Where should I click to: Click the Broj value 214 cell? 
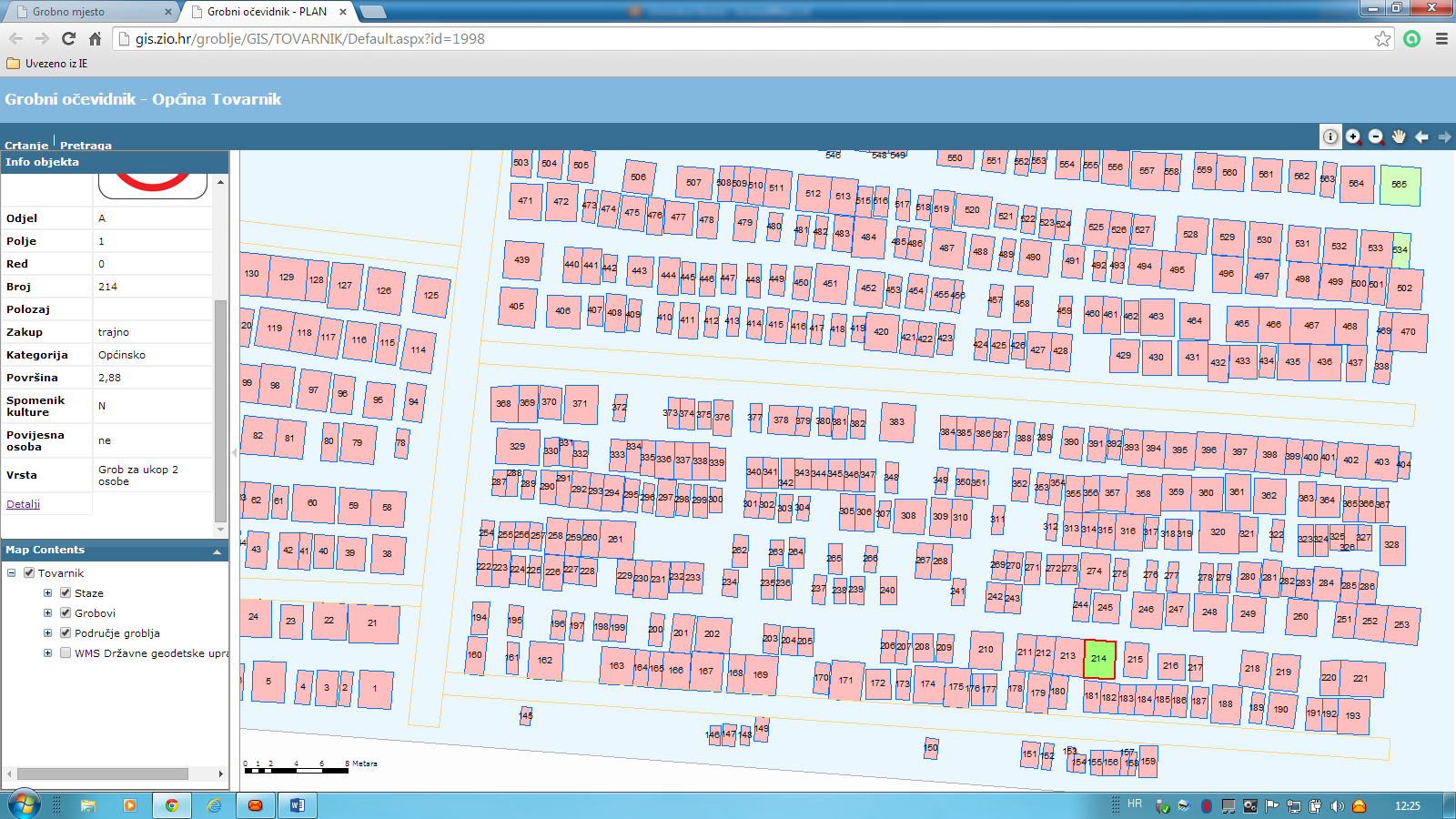click(153, 287)
